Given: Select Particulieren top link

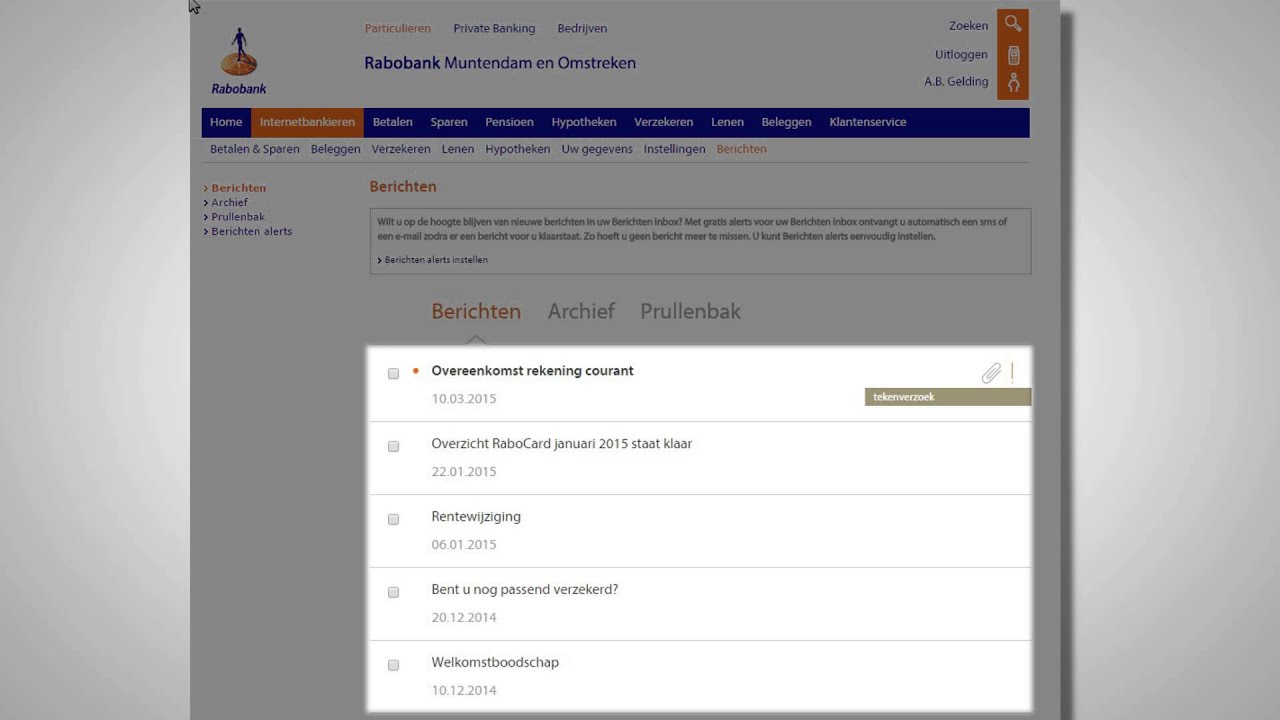Looking at the screenshot, I should tap(398, 28).
